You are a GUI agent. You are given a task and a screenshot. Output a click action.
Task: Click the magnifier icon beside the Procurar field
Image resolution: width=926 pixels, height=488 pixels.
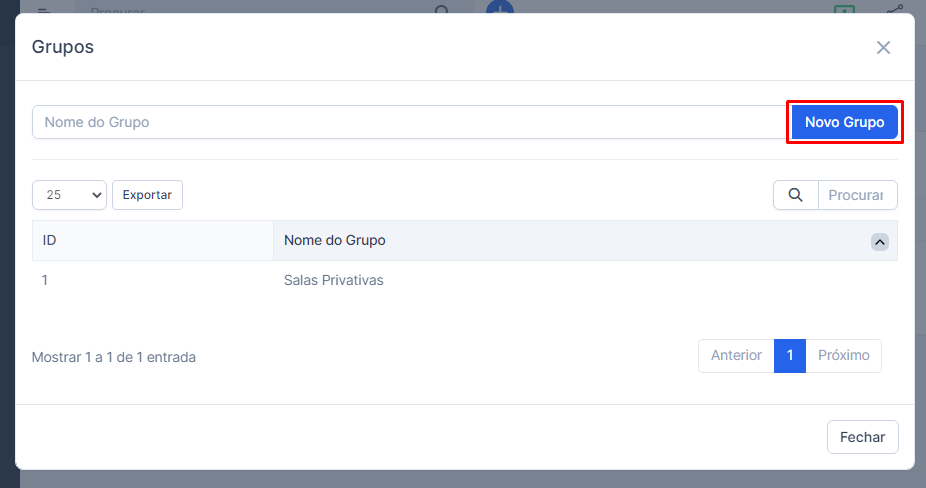[x=796, y=195]
